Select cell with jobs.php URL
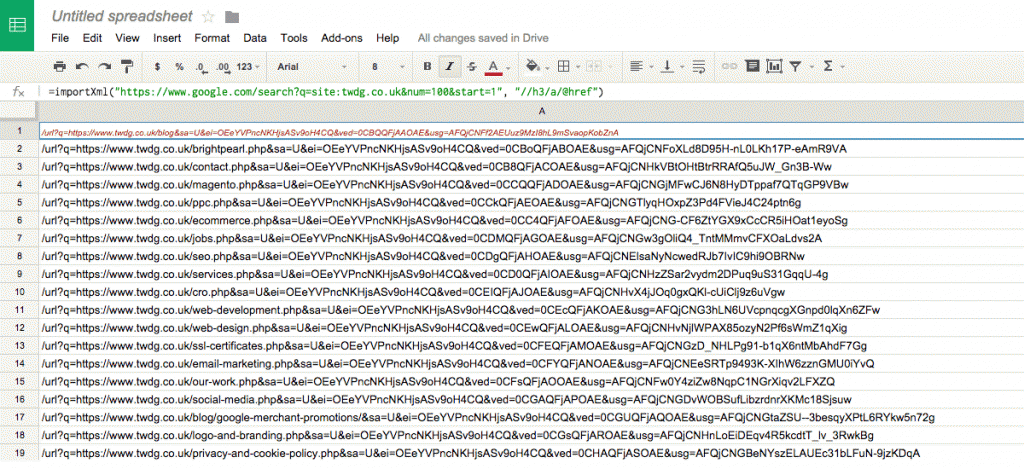1024x469 pixels. click(531, 238)
